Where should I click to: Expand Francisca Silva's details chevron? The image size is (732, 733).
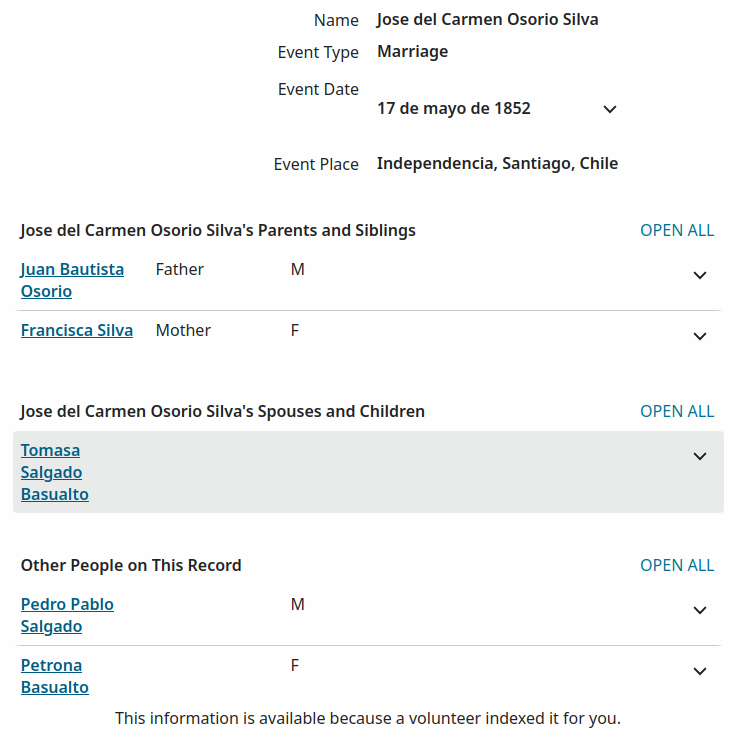[699, 336]
